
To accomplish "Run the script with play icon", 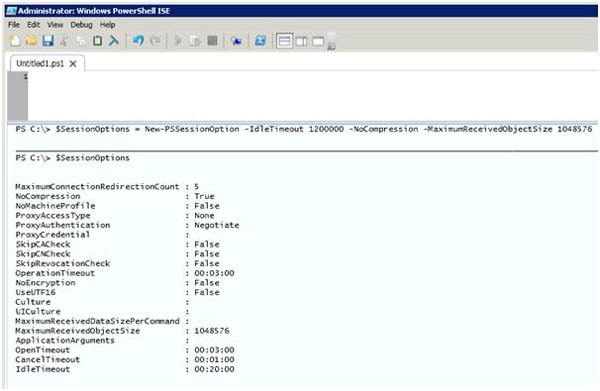I will click(178, 41).
